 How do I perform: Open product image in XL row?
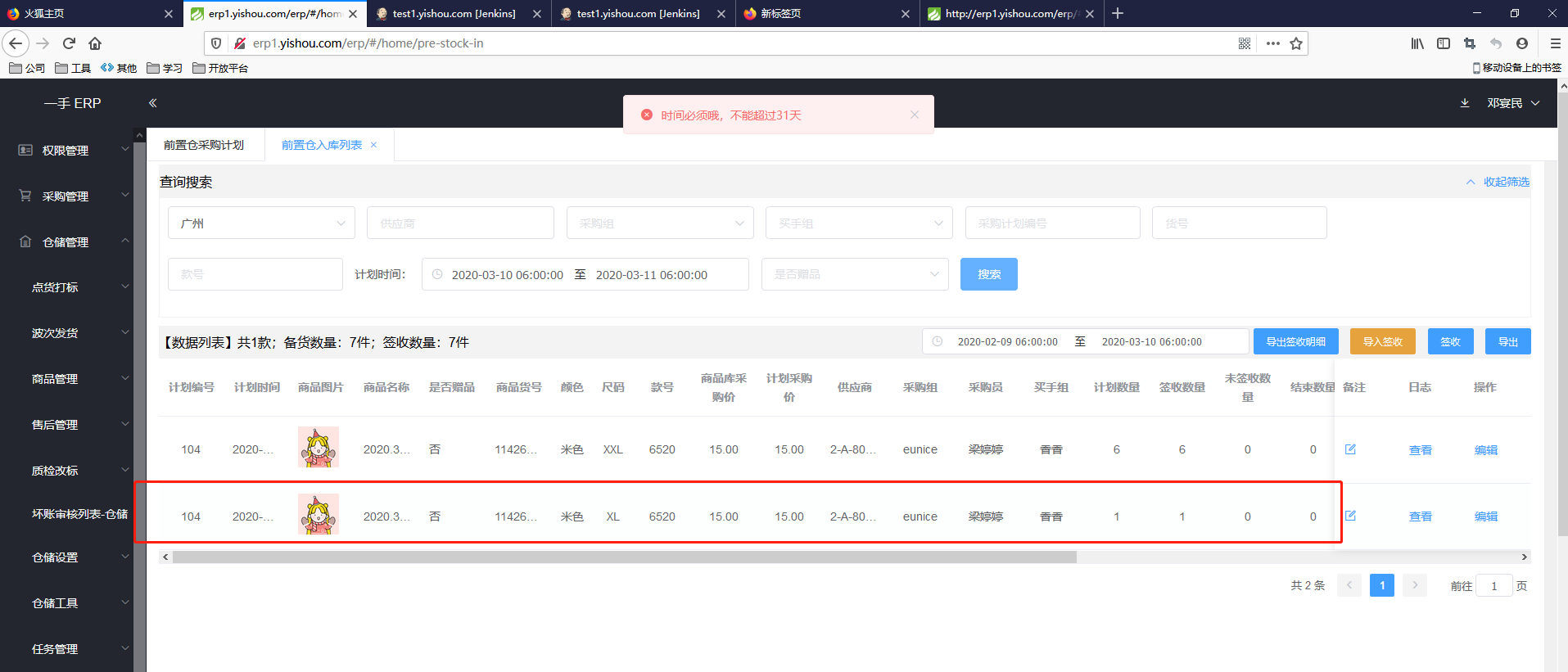(319, 515)
